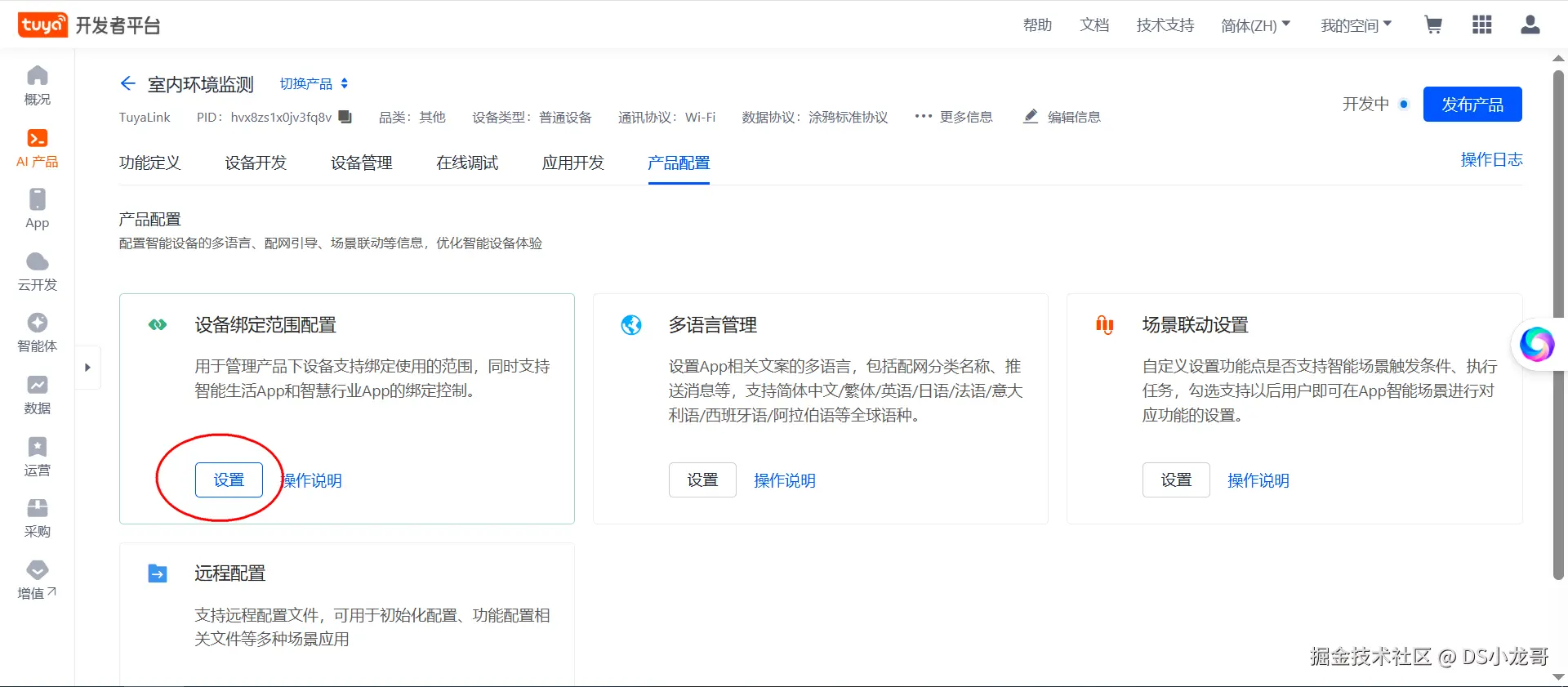Screen dimensions: 1568x687
Task: Open 操作说明 link for 场景联动设置
Action: (x=1258, y=480)
